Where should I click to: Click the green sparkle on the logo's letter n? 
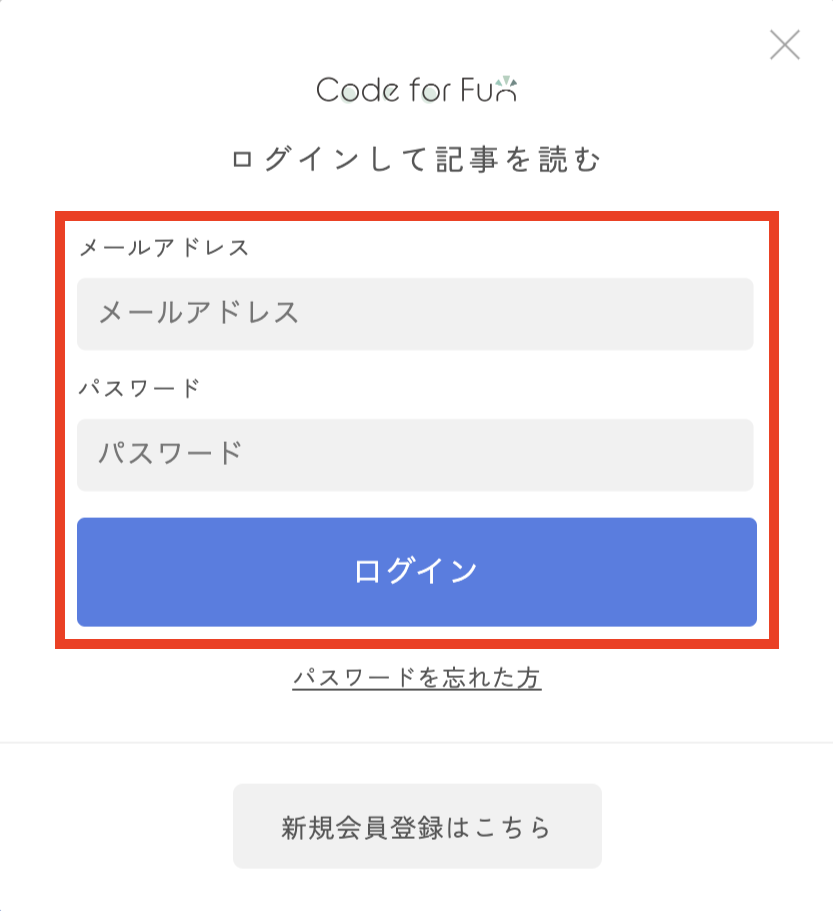508,81
